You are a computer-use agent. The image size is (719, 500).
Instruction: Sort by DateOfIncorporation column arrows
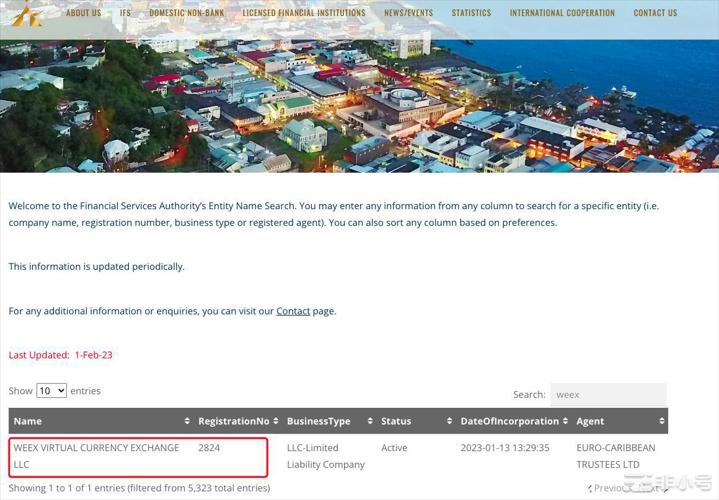click(565, 421)
